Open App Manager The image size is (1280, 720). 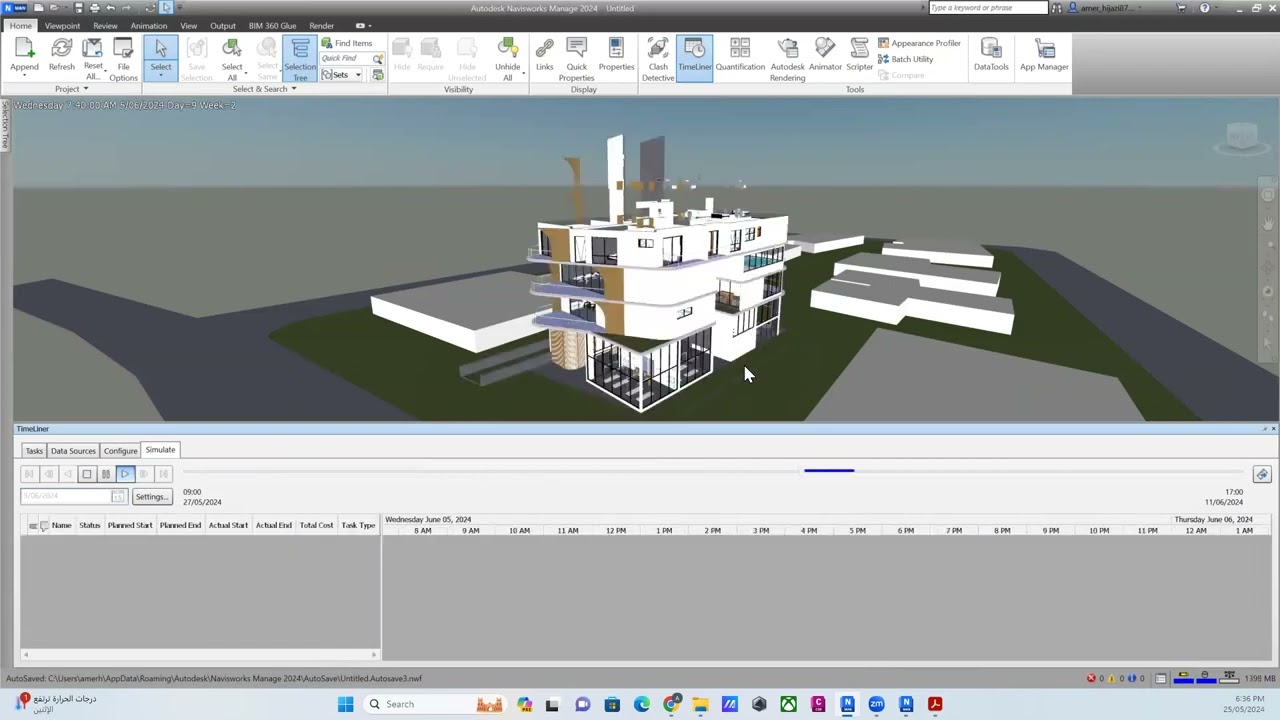pyautogui.click(x=1044, y=55)
